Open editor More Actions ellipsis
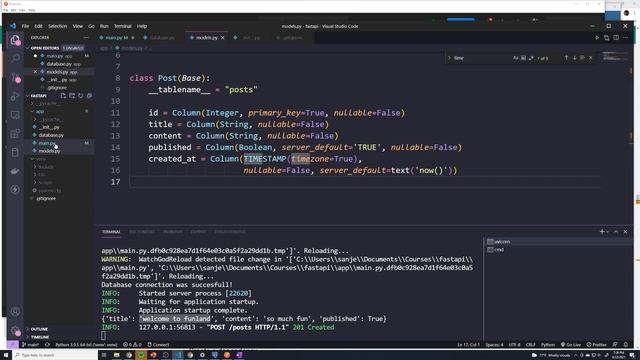 click(x=625, y=38)
